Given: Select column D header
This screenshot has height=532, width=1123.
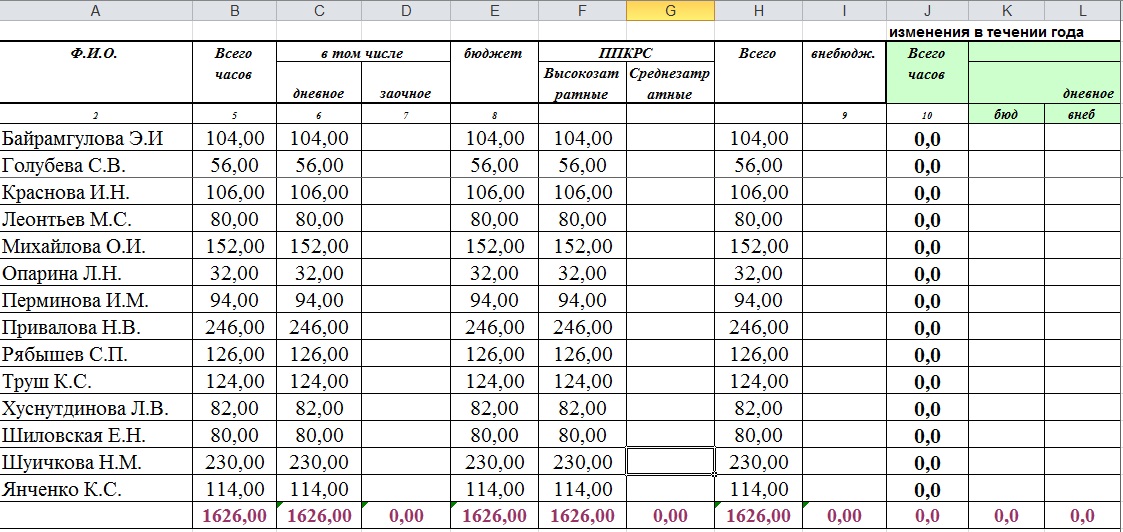Looking at the screenshot, I should pos(406,10).
